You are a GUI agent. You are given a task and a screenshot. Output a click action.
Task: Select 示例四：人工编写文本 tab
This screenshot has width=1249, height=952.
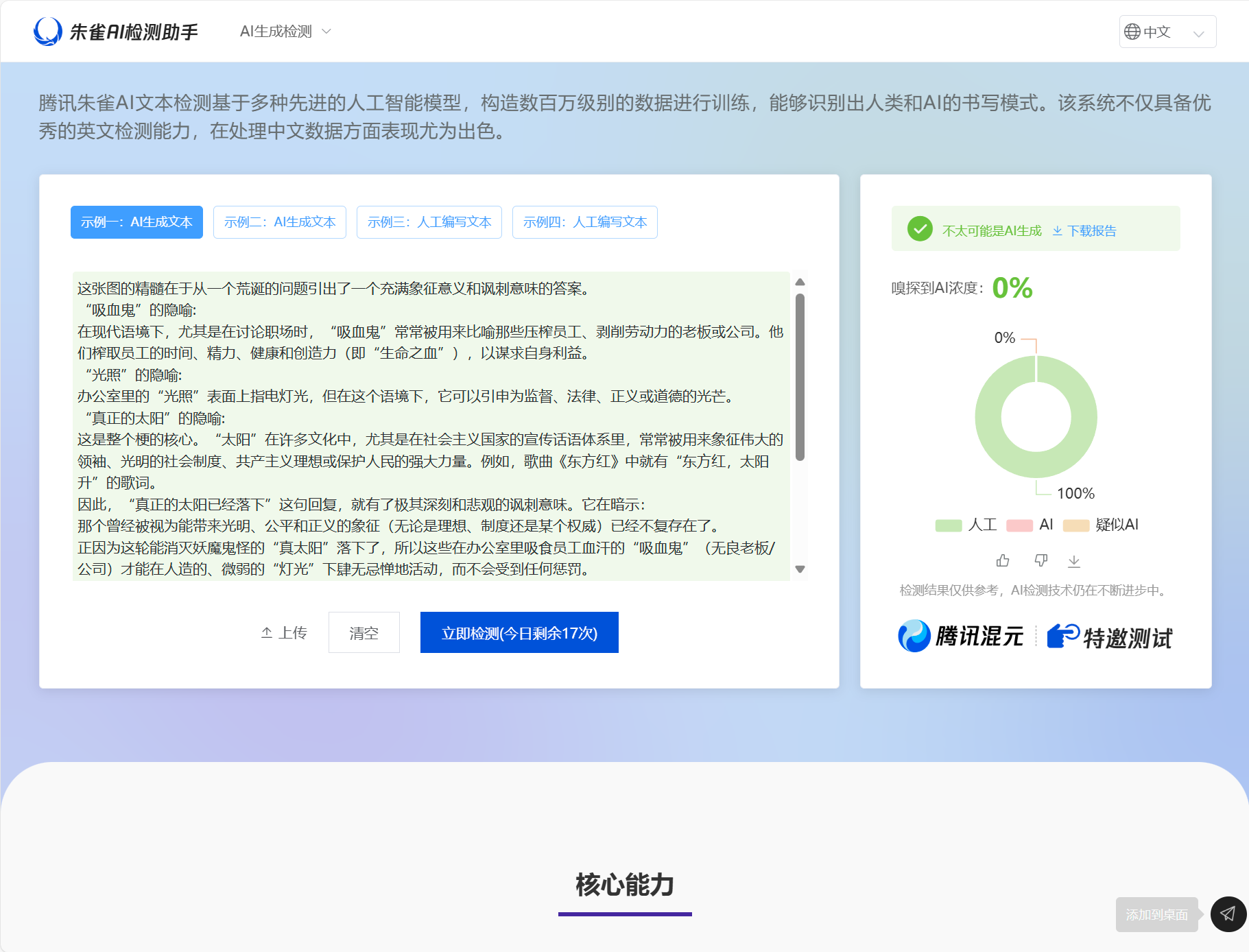tap(585, 222)
